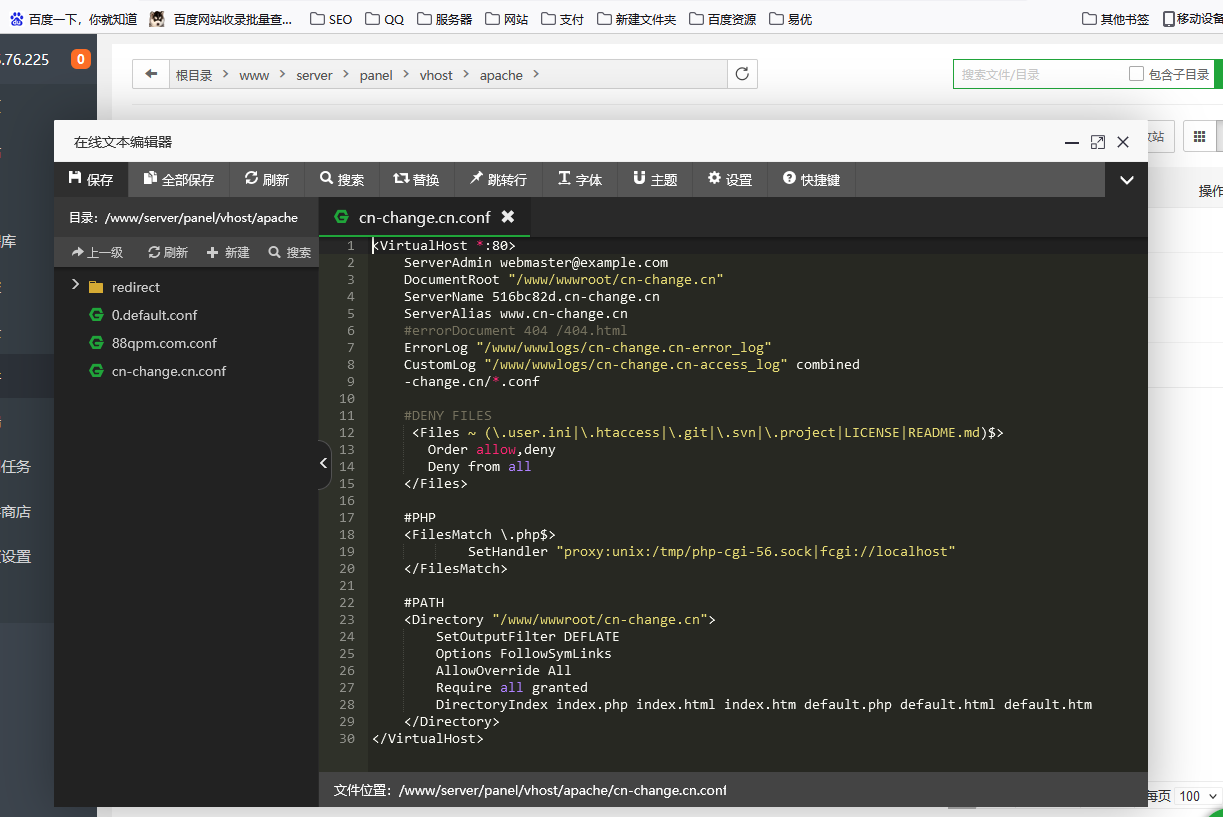
Task: Focus the 搜索文件/目录 search field
Action: [1040, 74]
